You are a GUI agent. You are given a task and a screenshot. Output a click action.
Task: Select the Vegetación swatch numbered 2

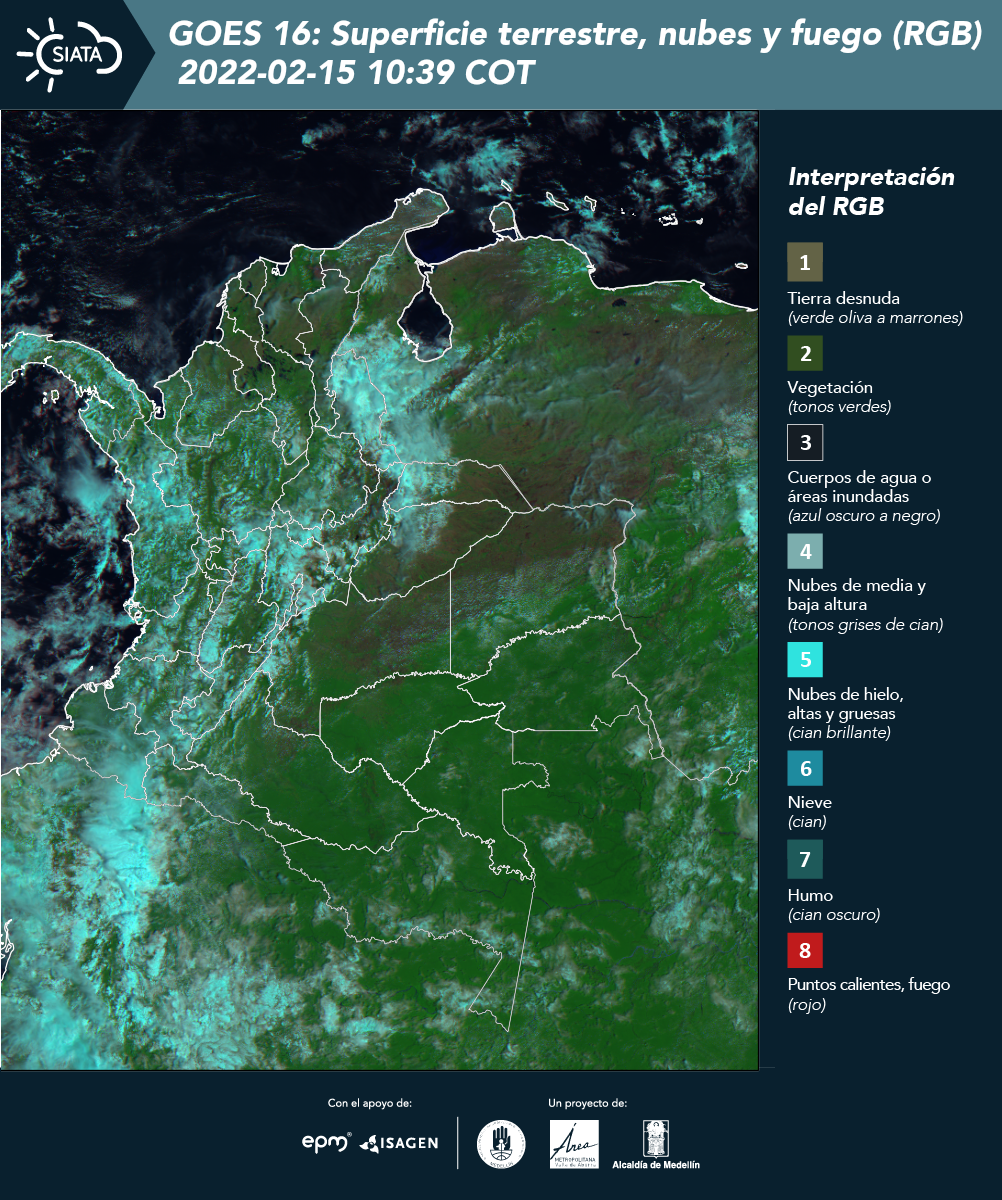click(805, 354)
